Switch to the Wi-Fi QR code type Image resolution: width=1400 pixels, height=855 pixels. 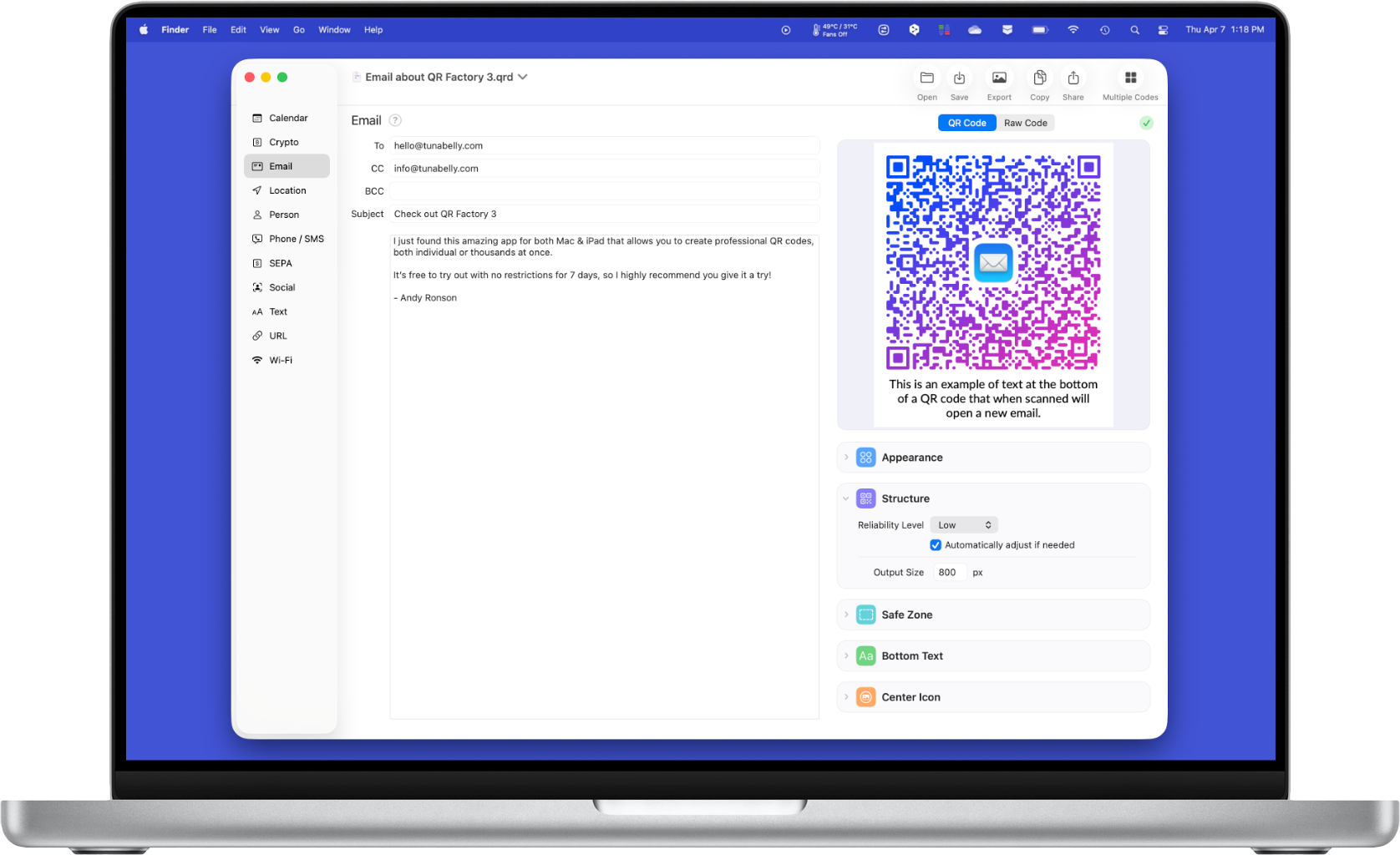(280, 360)
